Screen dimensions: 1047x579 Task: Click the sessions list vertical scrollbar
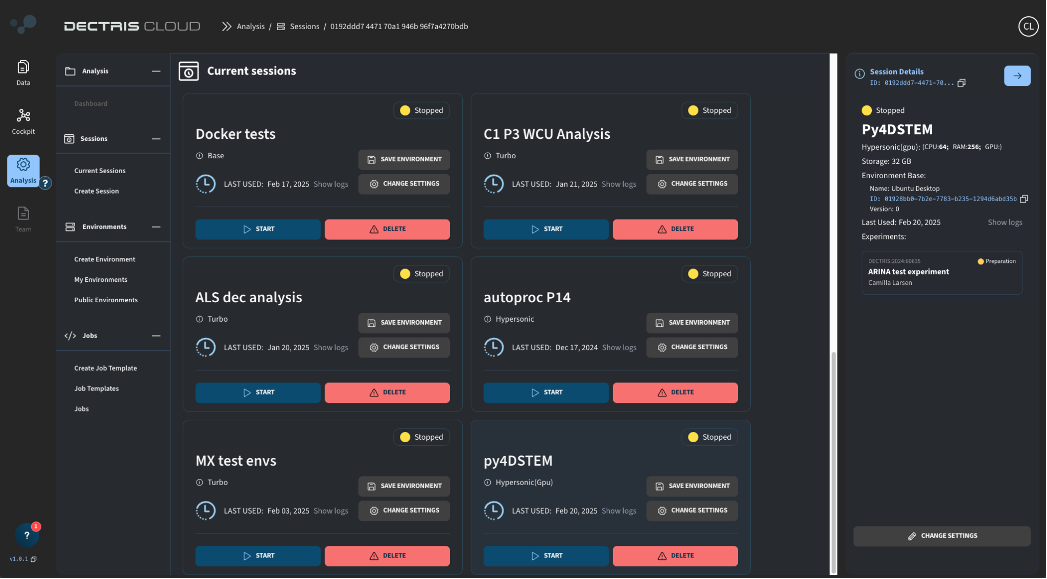tap(833, 461)
